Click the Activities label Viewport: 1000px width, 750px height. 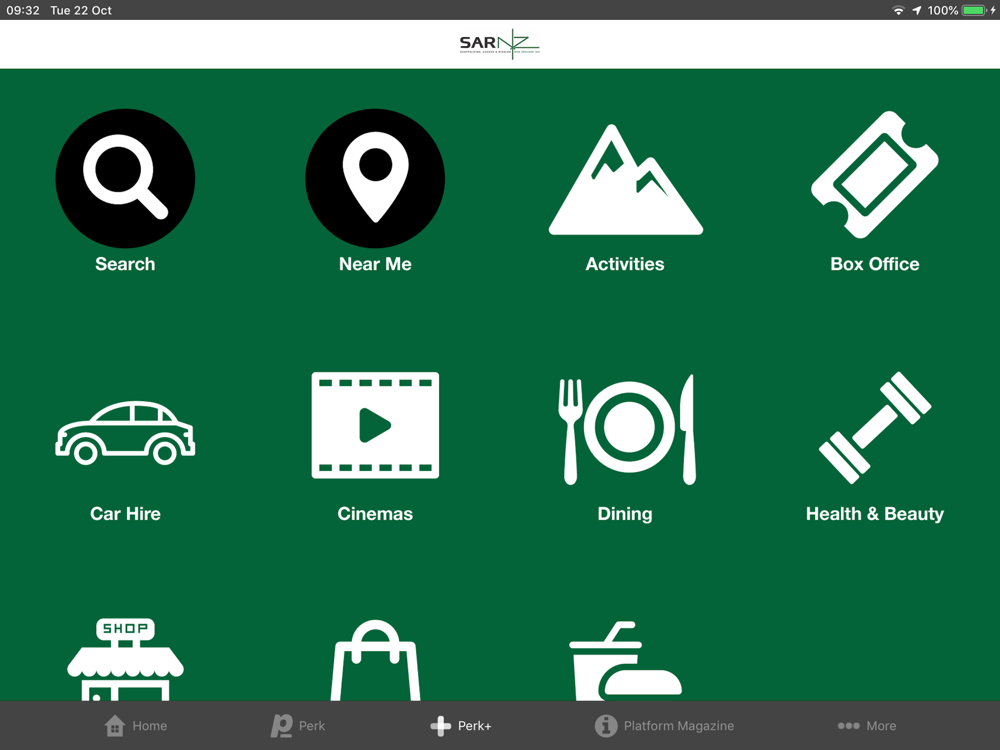[625, 264]
